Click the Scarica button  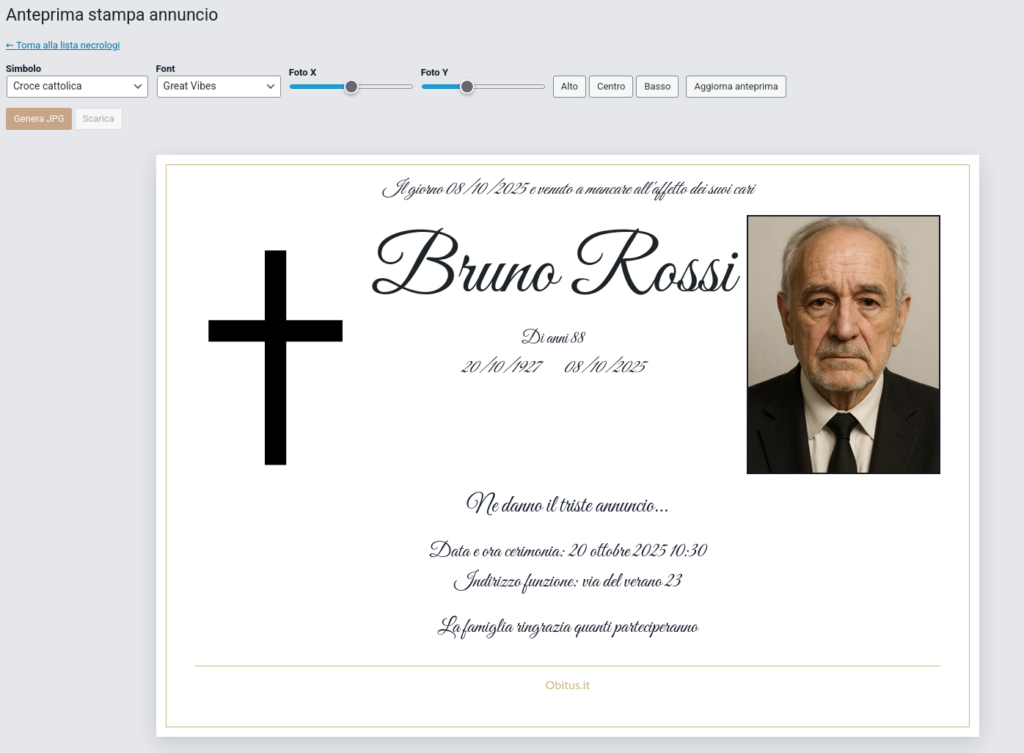click(x=98, y=119)
